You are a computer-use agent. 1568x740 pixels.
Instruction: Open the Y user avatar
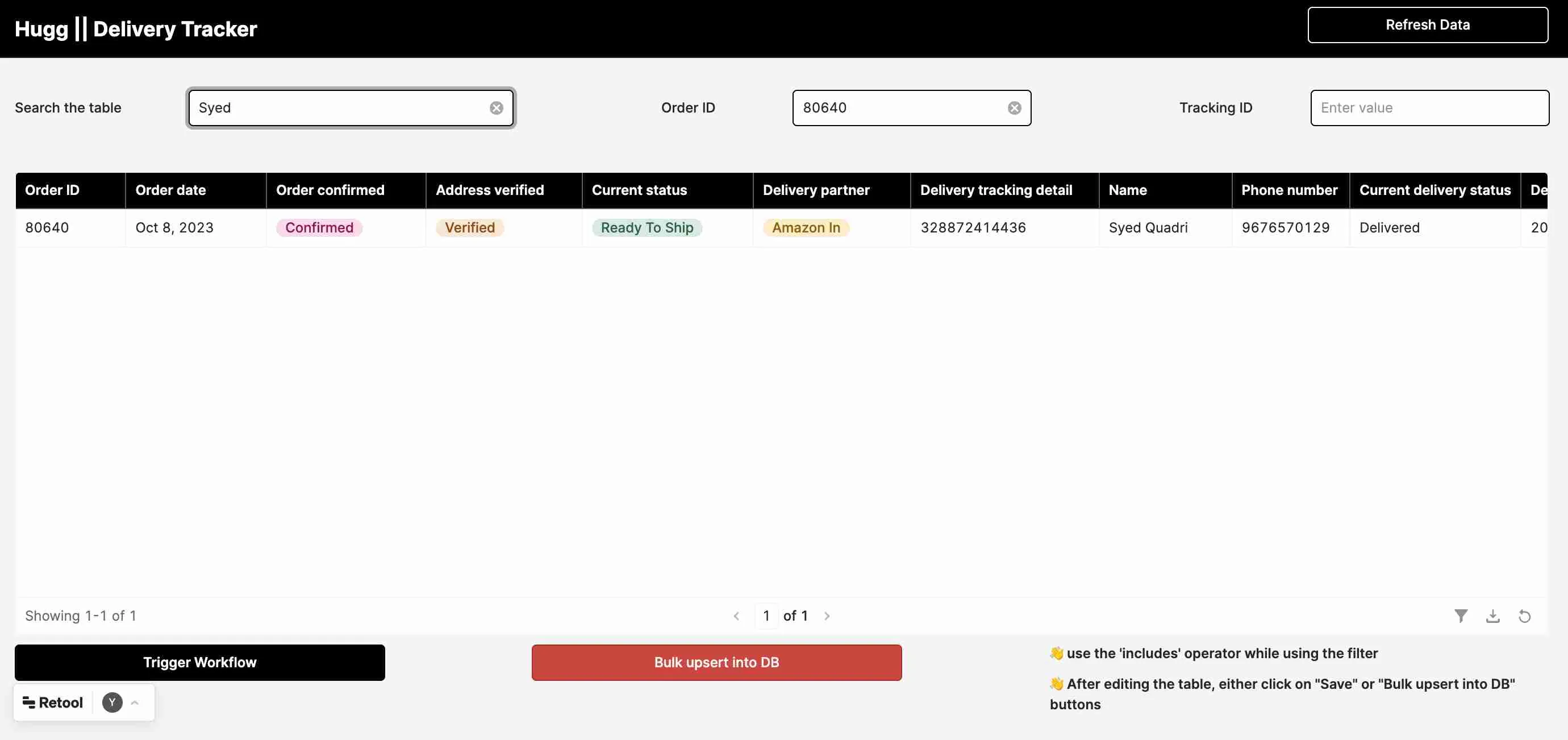[x=112, y=702]
